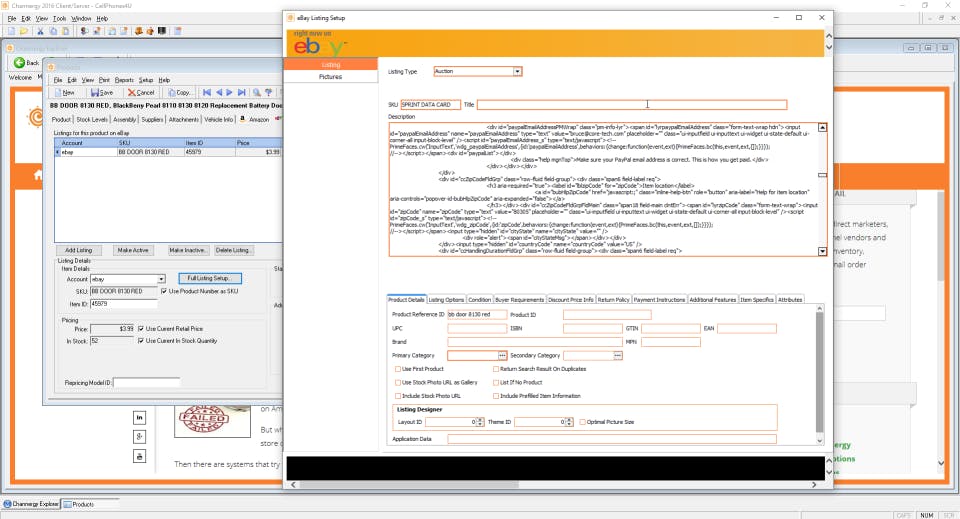Go to first record in Products window

coord(207,92)
